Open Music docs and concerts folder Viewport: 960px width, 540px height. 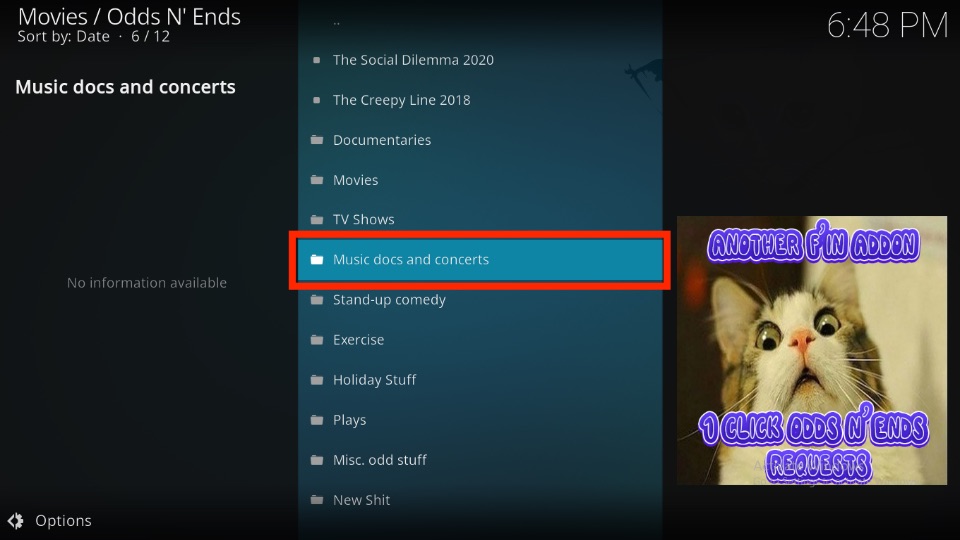coord(480,260)
